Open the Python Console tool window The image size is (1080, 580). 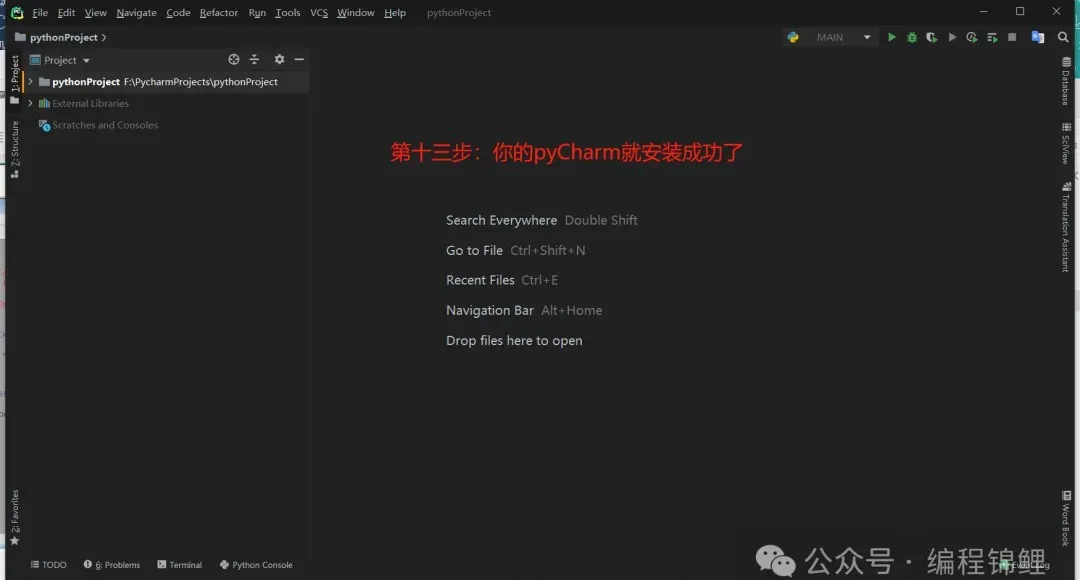point(256,565)
